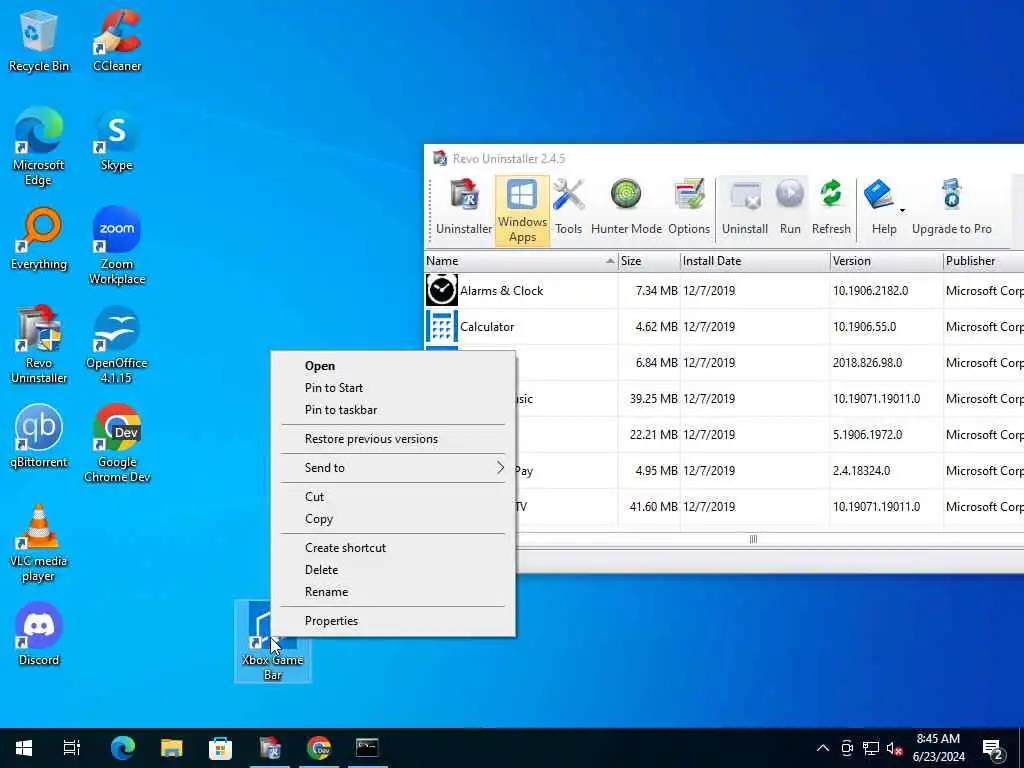Select Create shortcut in context menu
This screenshot has height=768, width=1024.
[x=392, y=547]
